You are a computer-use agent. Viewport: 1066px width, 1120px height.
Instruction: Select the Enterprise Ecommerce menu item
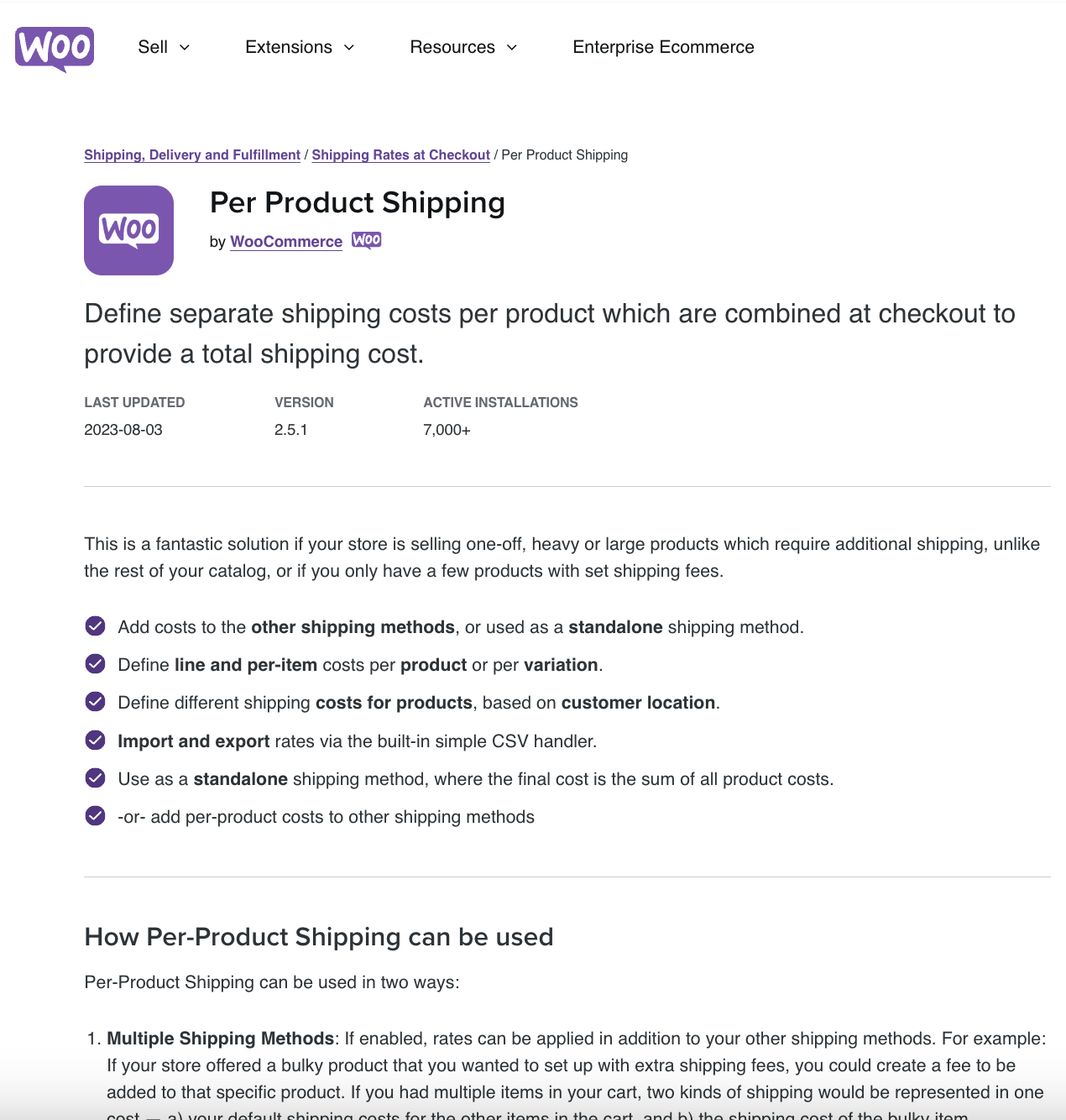pyautogui.click(x=663, y=48)
